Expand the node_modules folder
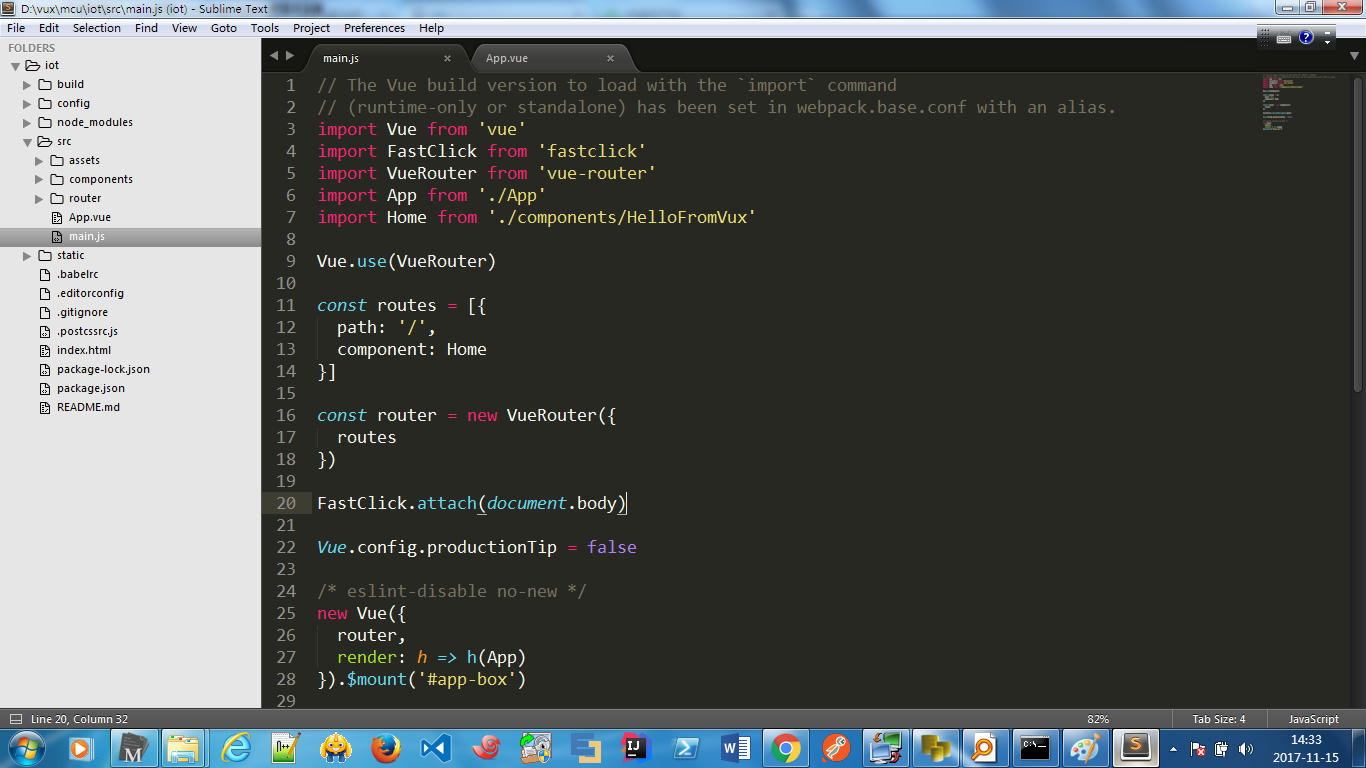 (28, 123)
